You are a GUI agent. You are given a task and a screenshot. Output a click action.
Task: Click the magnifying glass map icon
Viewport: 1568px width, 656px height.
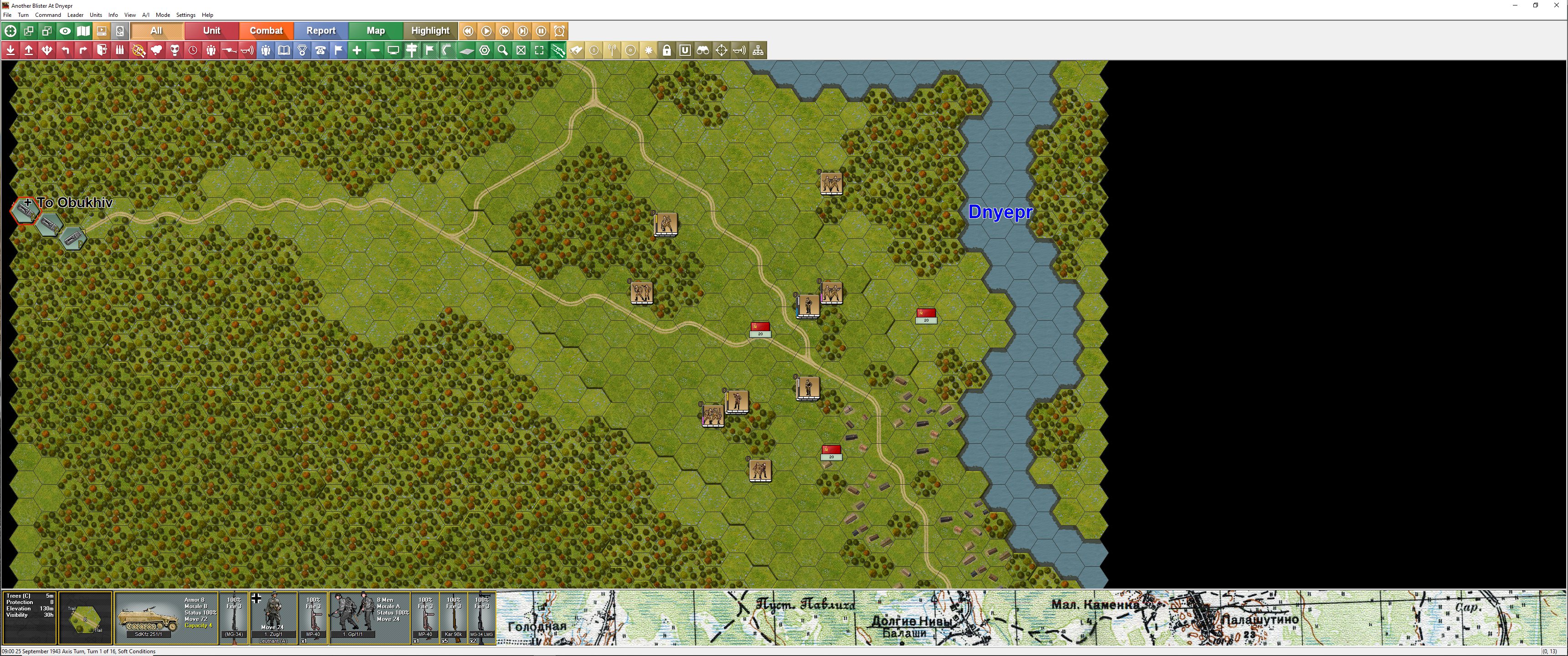503,51
